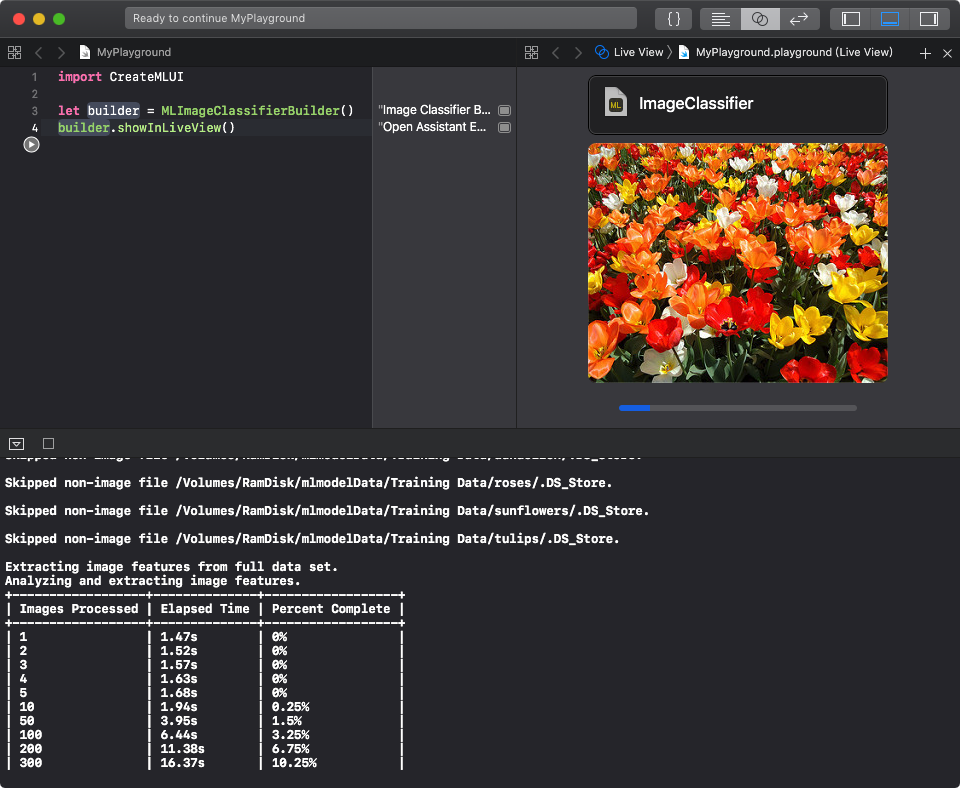
Task: Hide the bottom Debug area
Action: 889,18
